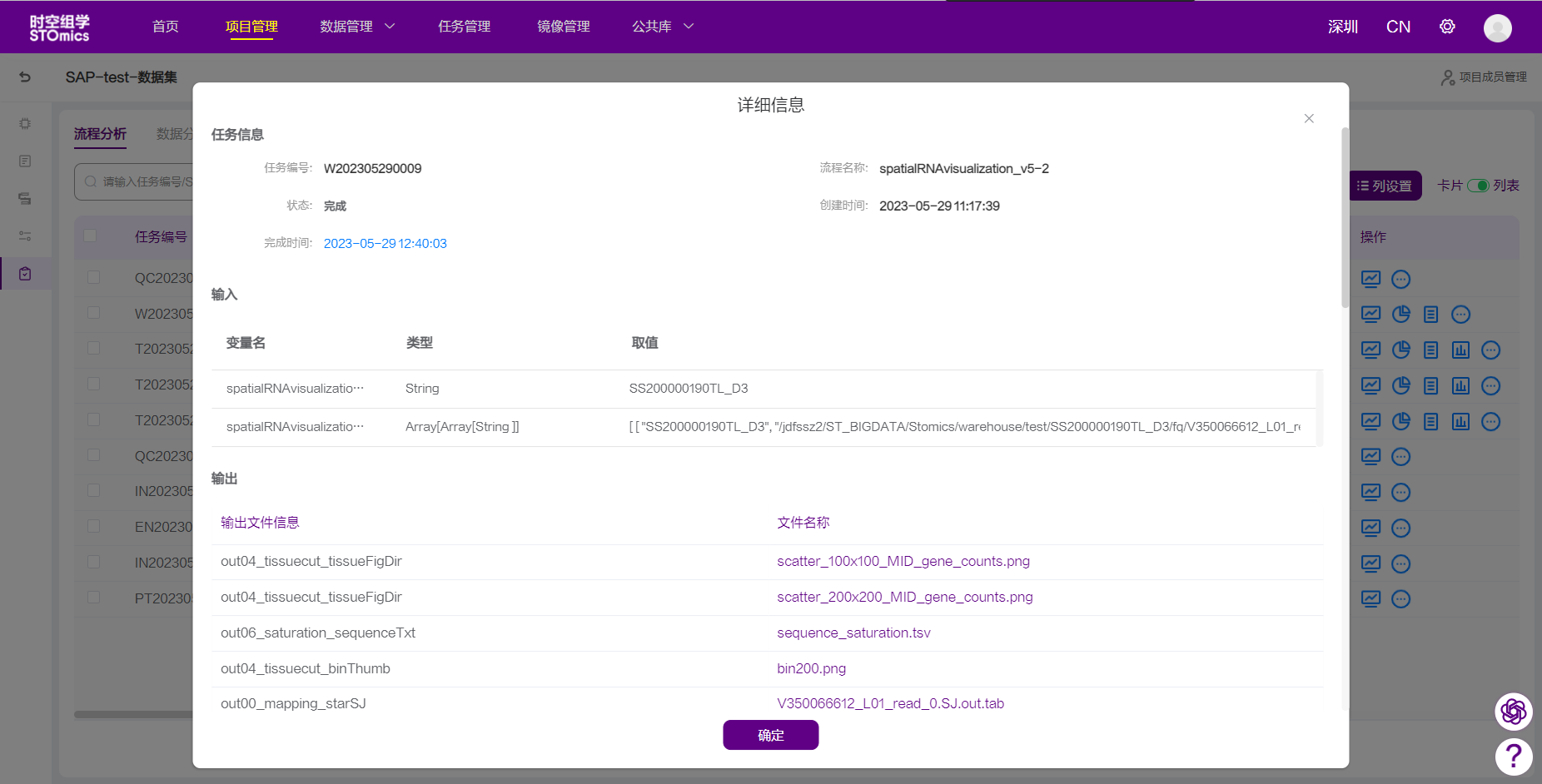Viewport: 1542px width, 784px height.
Task: Toggle the 卡片/列表 view switch
Action: click(x=1478, y=186)
